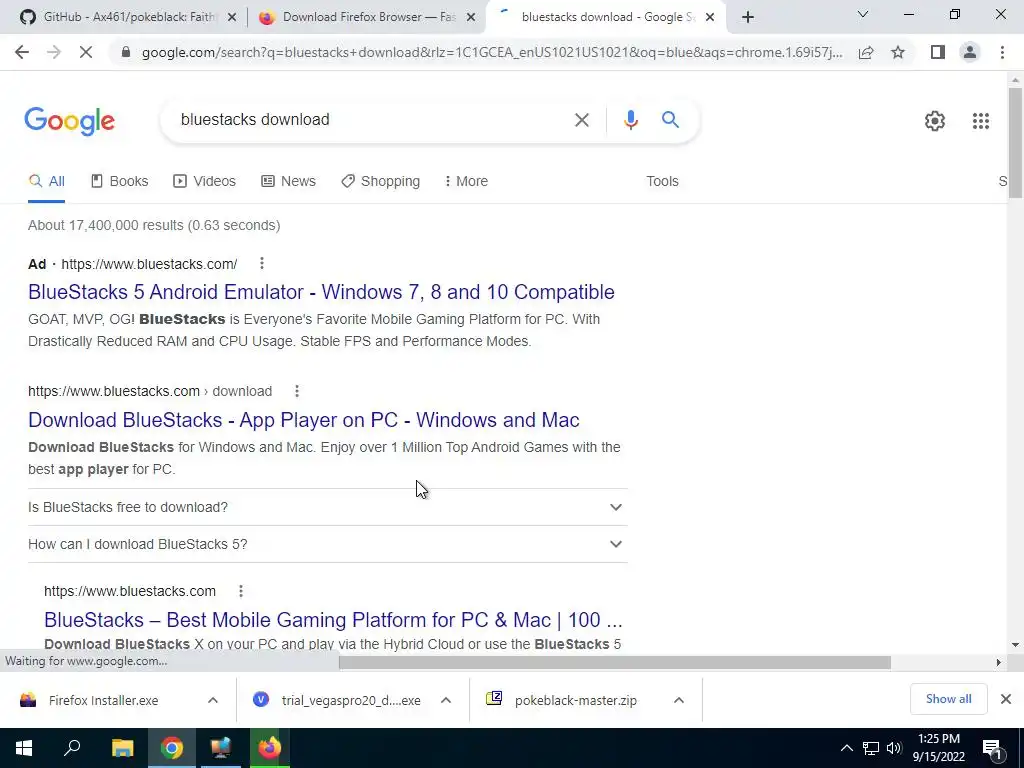Viewport: 1024px width, 768px height.
Task: Focus the browser address bar
Action: 491,52
